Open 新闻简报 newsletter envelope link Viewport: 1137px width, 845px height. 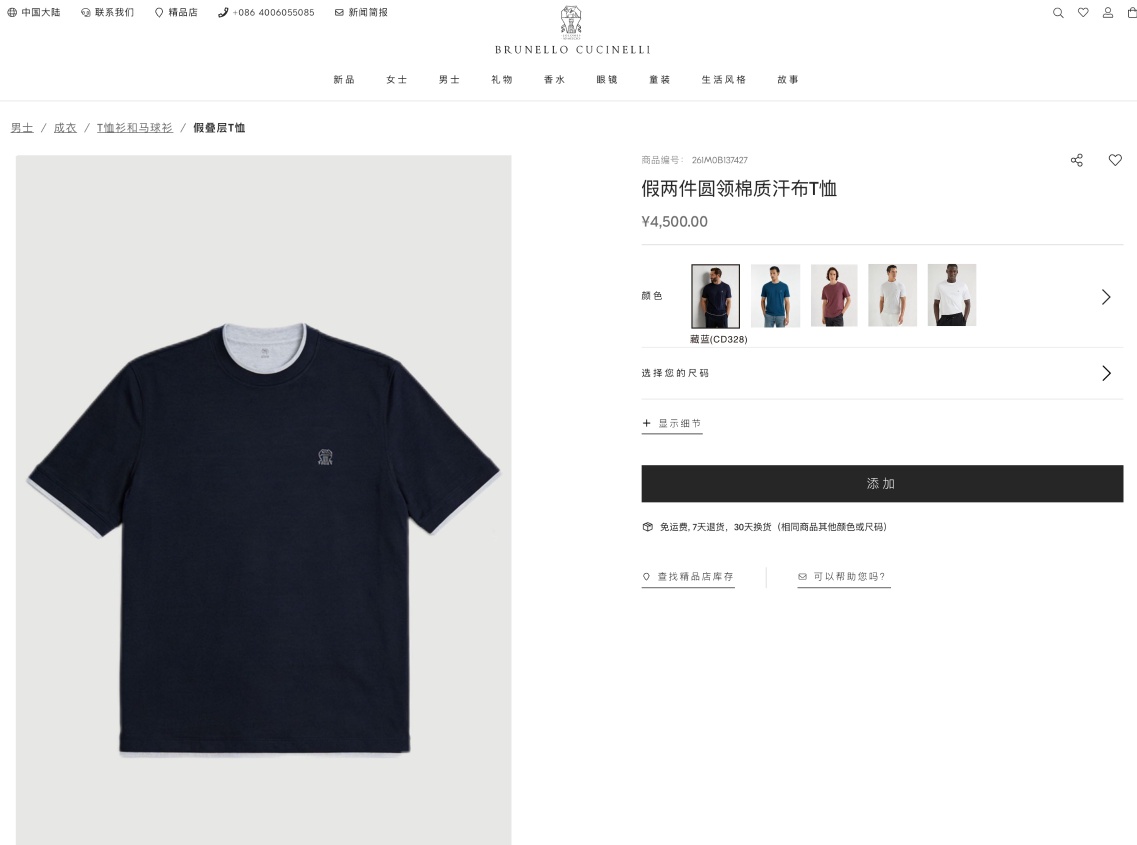pyautogui.click(x=361, y=12)
